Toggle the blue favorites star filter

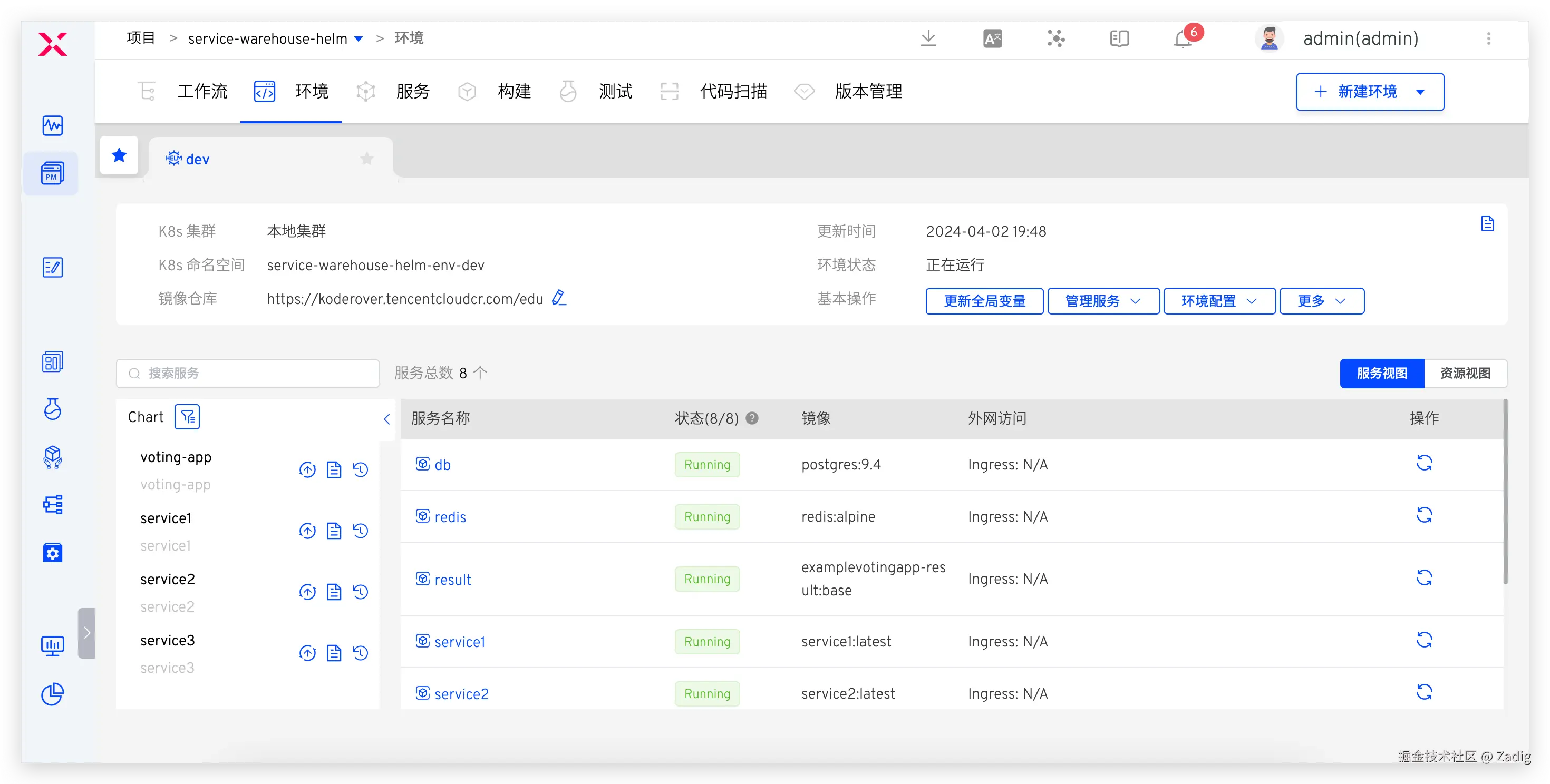click(x=119, y=156)
